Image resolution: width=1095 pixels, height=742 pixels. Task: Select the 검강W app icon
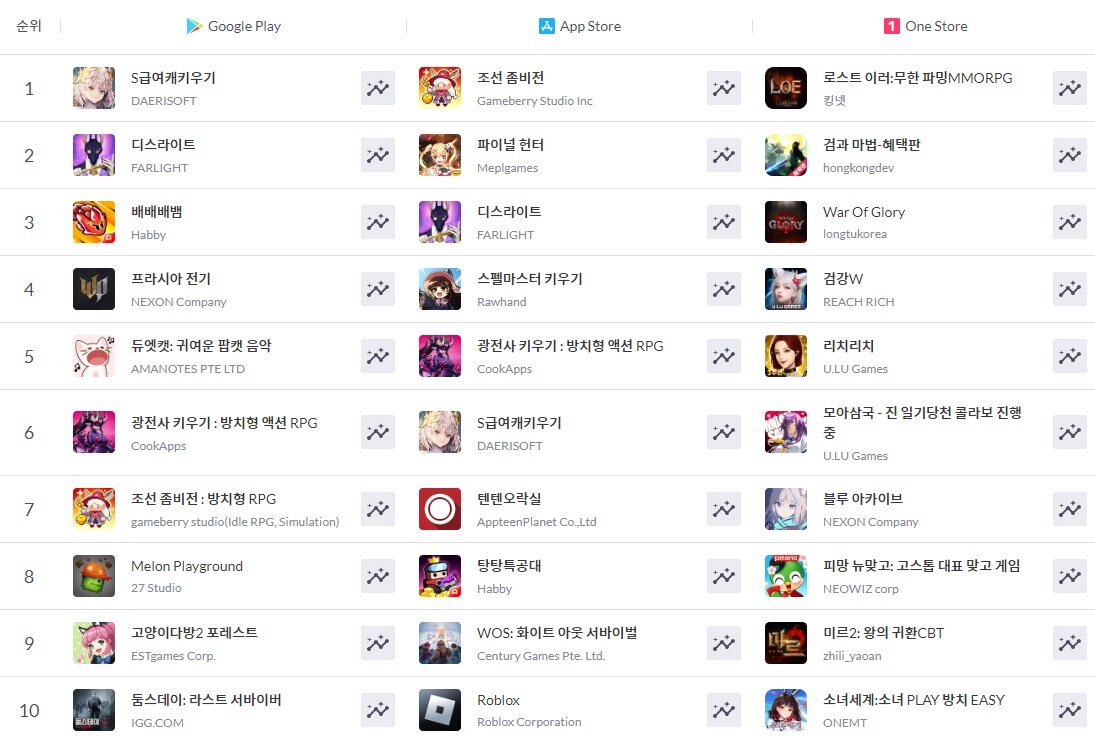click(x=786, y=289)
